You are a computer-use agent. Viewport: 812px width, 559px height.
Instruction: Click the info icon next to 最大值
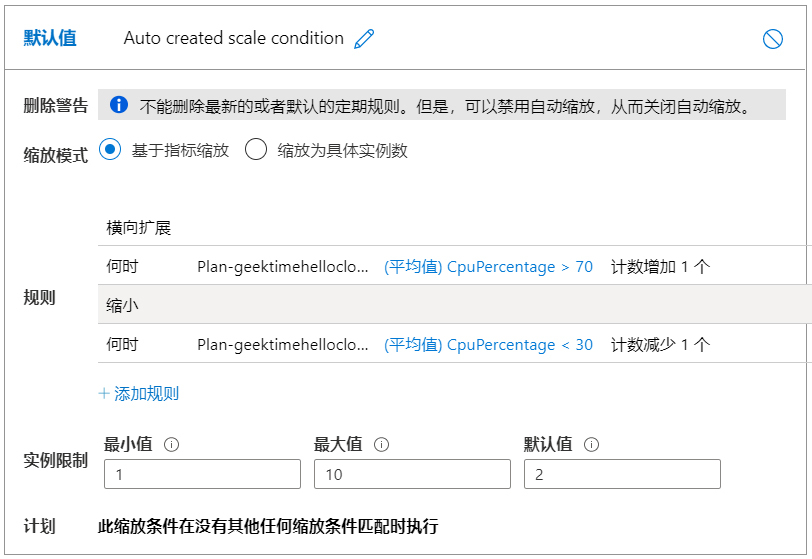[x=381, y=445]
